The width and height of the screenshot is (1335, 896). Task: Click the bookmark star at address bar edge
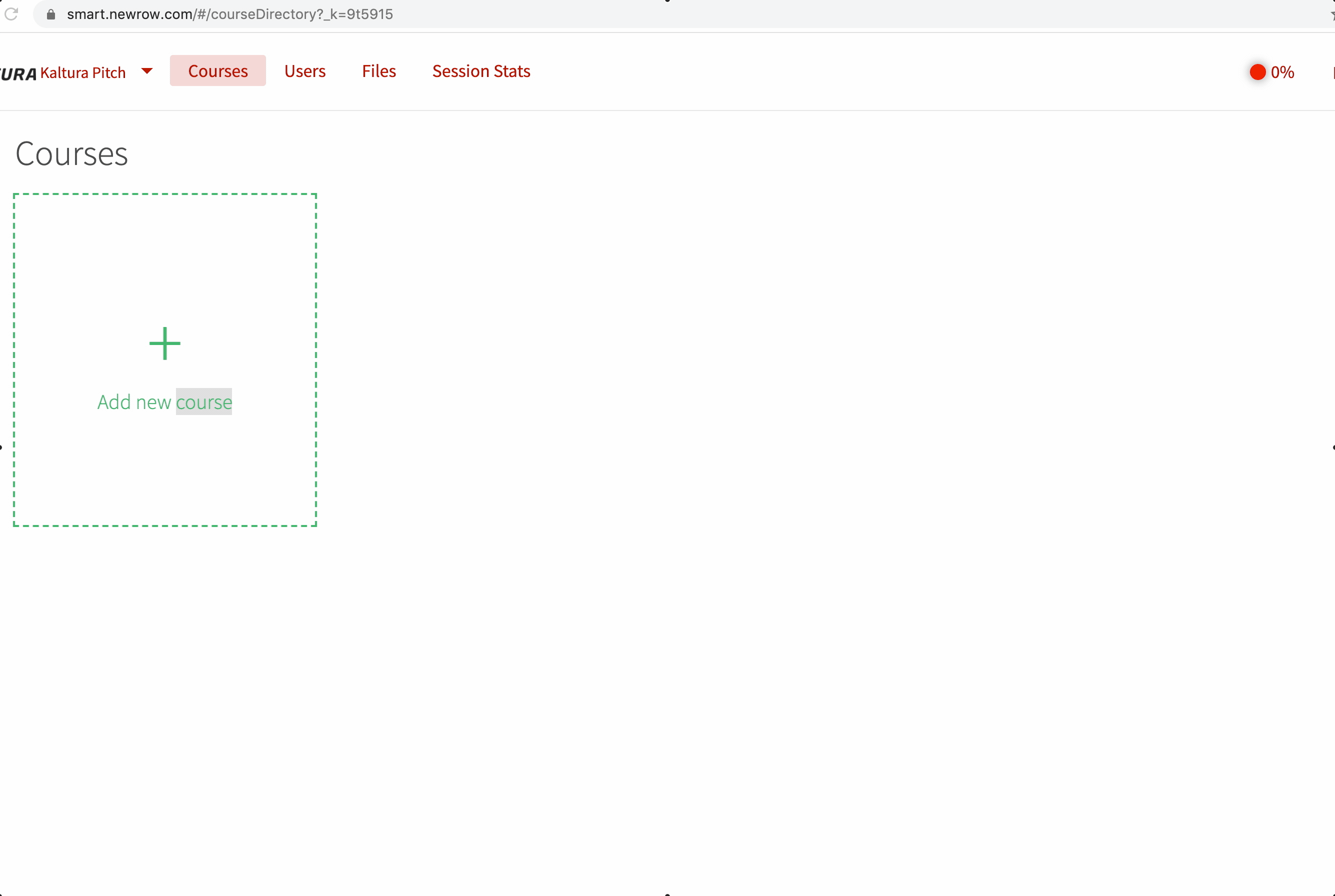point(1331,15)
